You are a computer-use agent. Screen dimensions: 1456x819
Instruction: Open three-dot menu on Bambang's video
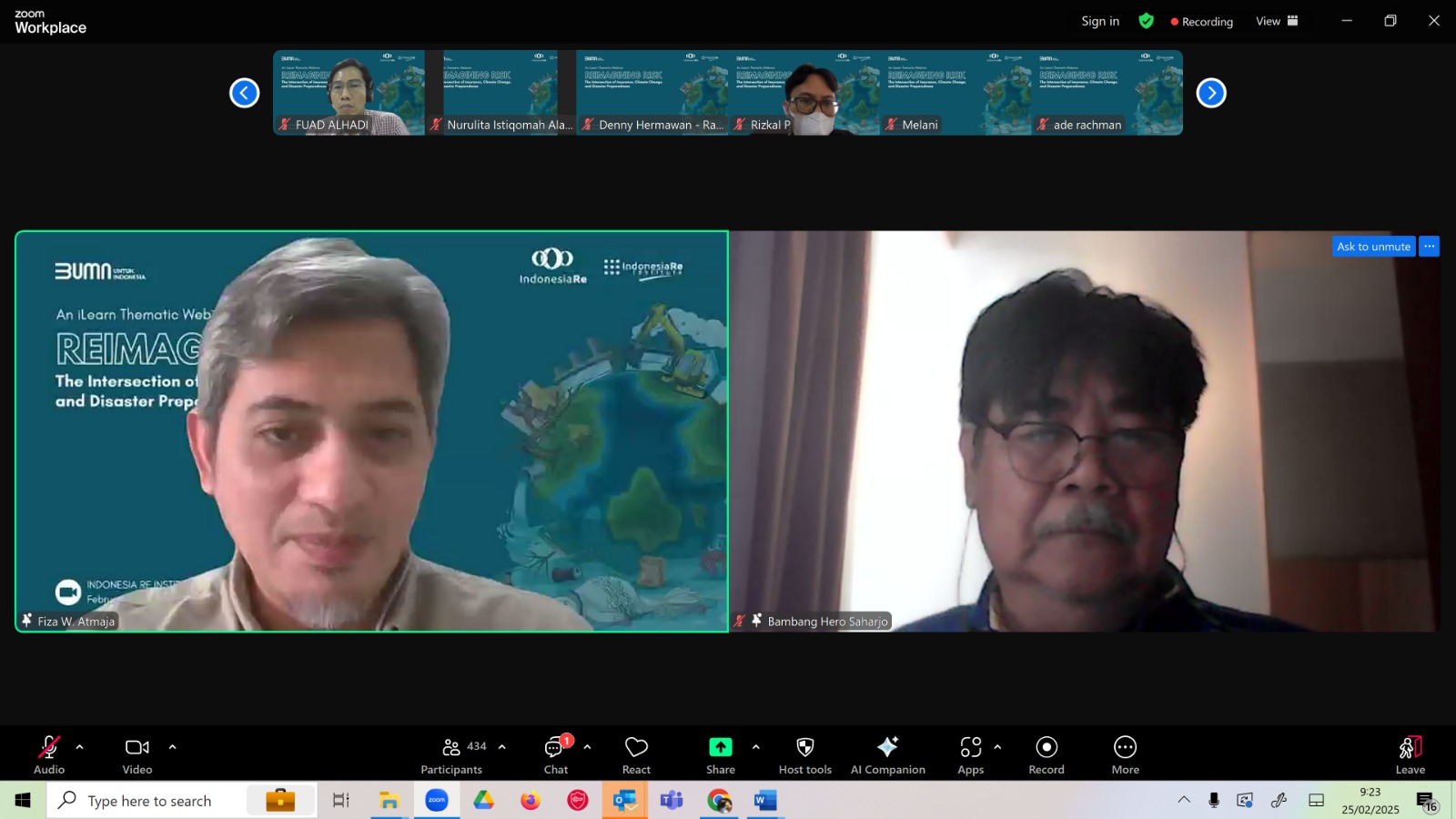click(1430, 247)
